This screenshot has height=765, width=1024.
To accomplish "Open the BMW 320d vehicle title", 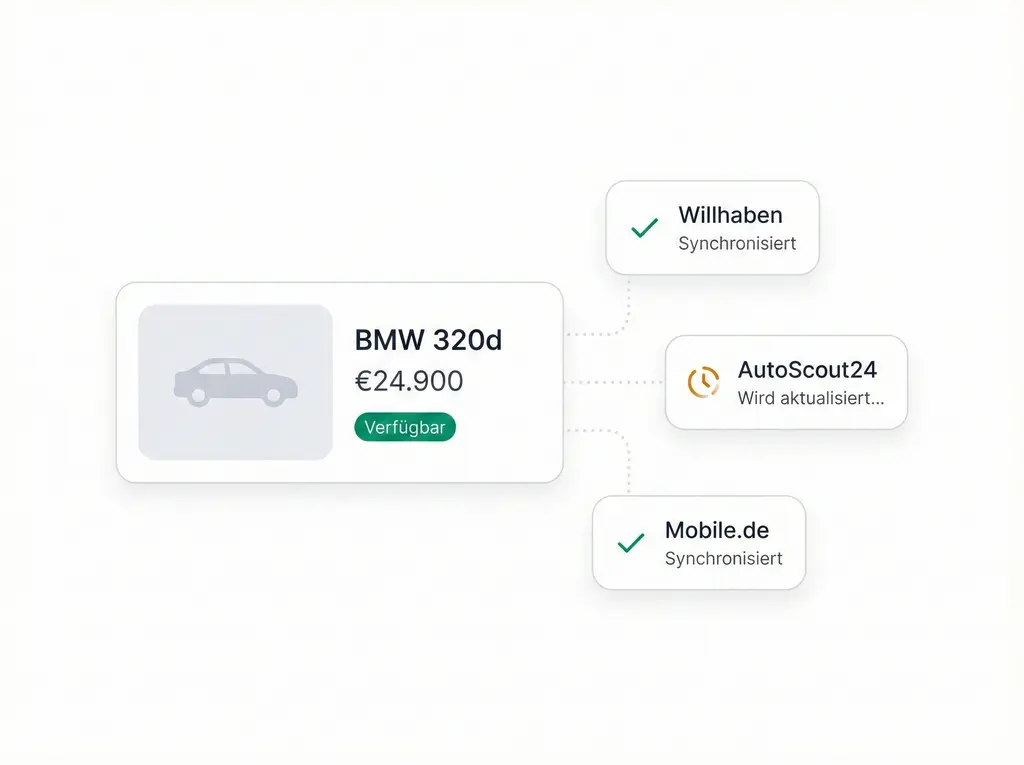I will pos(428,340).
